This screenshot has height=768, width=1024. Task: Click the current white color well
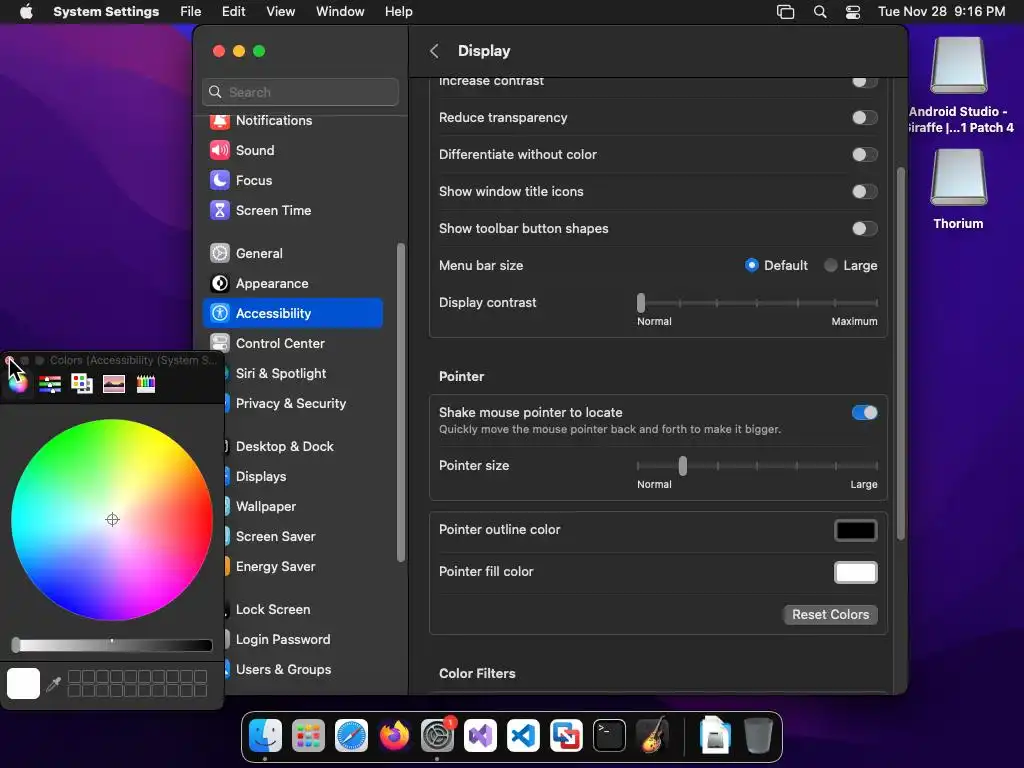(x=24, y=684)
